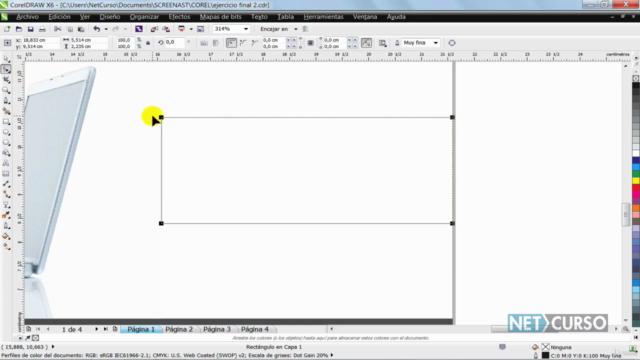The image size is (640, 360).
Task: Pick the yellow swatch in color palette
Action: [636, 180]
